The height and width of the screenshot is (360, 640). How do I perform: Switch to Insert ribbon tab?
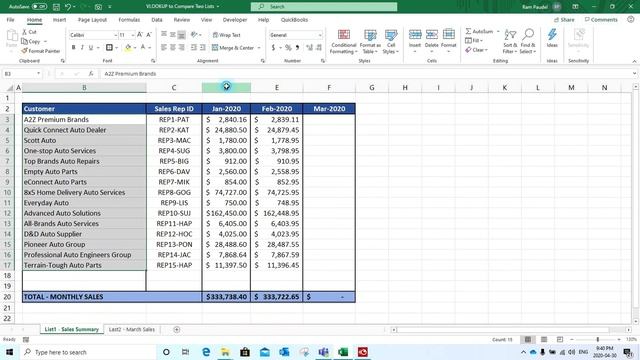click(x=59, y=20)
